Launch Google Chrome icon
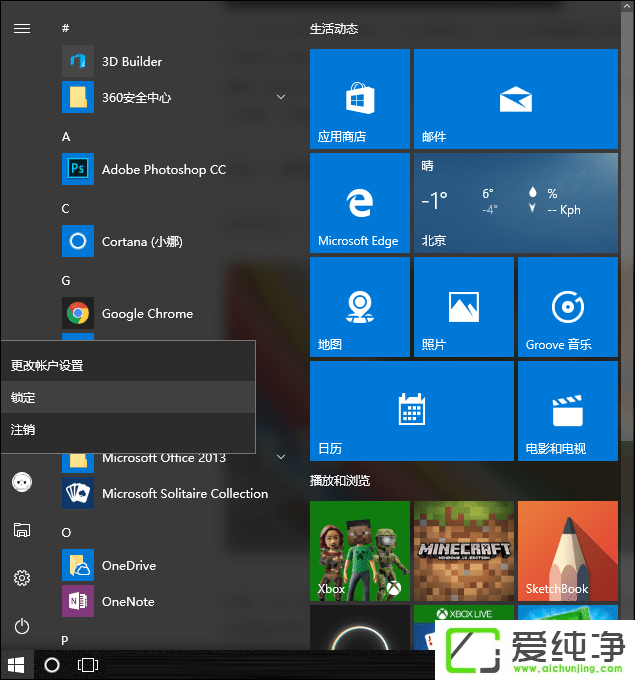Viewport: 635px width, 680px height. pos(78,313)
